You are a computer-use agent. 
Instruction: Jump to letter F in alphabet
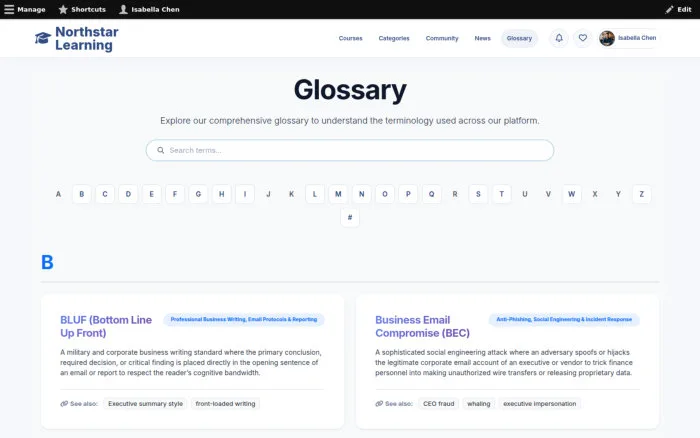[175, 194]
